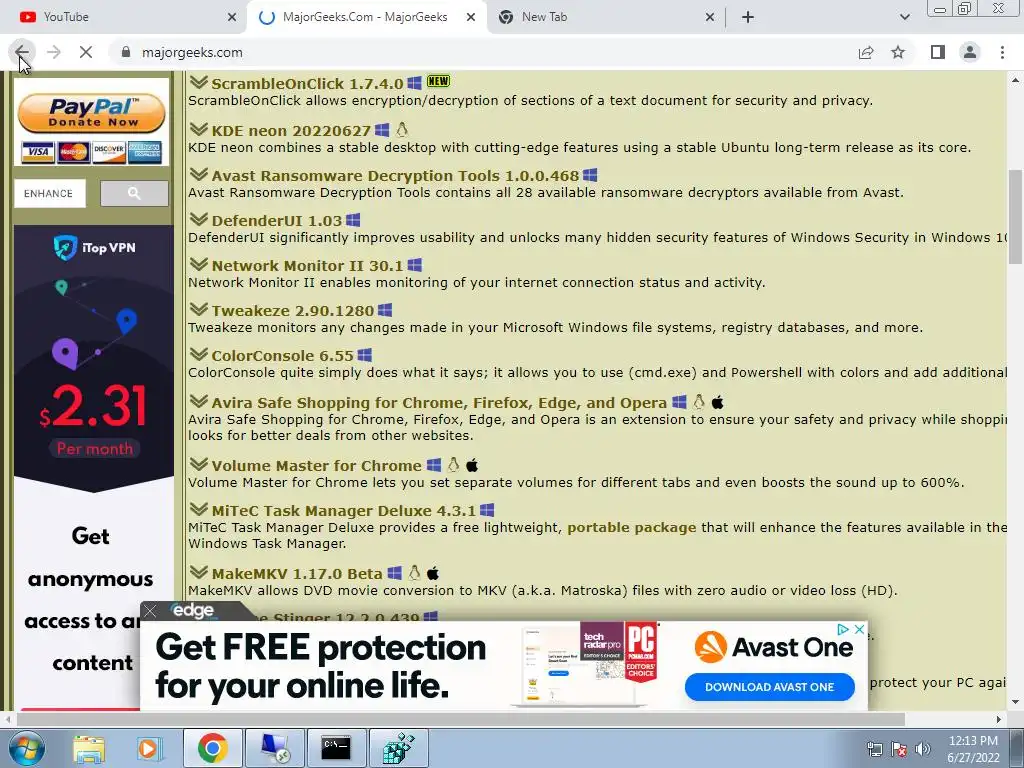Open the iTop VPN advertisement
1024x768 pixels.
[x=93, y=467]
